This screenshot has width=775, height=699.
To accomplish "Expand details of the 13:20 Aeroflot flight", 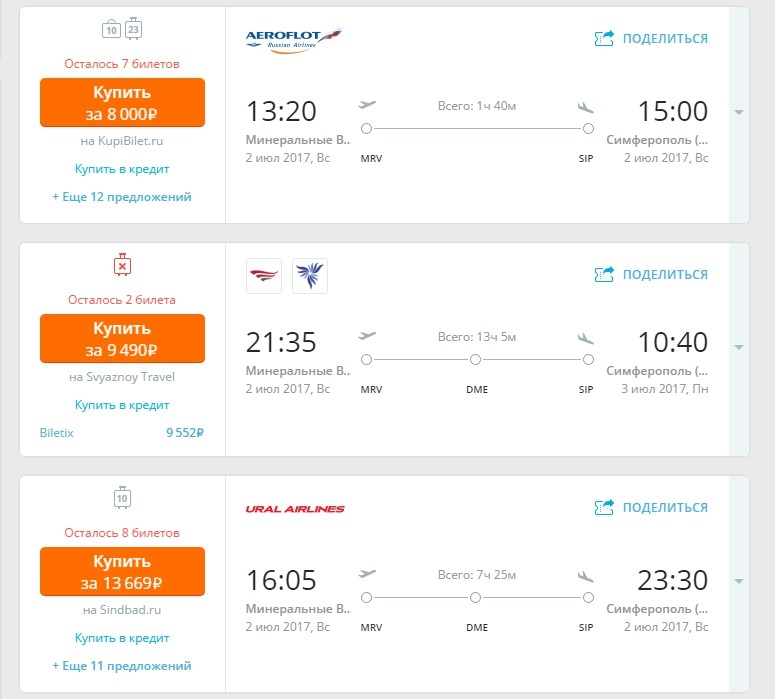I will coord(739,112).
